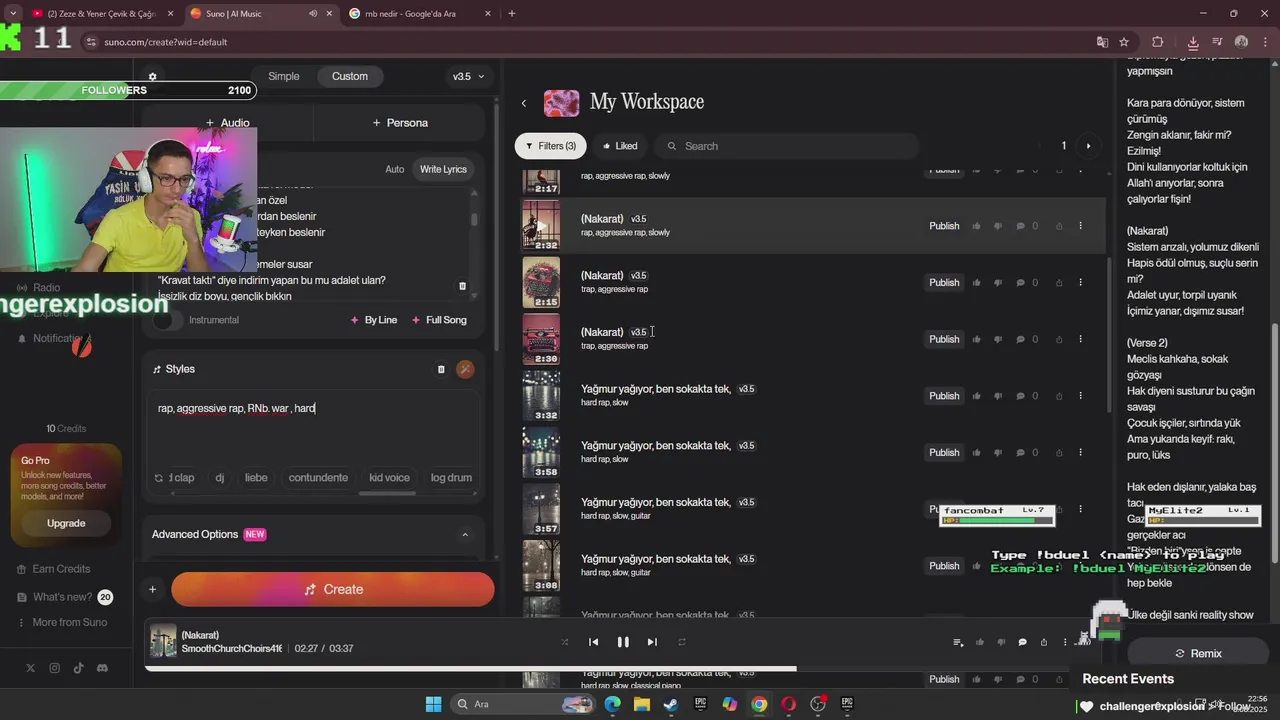Viewport: 1280px width, 720px height.
Task: Open comments from the bottom player bar
Action: [1022, 642]
